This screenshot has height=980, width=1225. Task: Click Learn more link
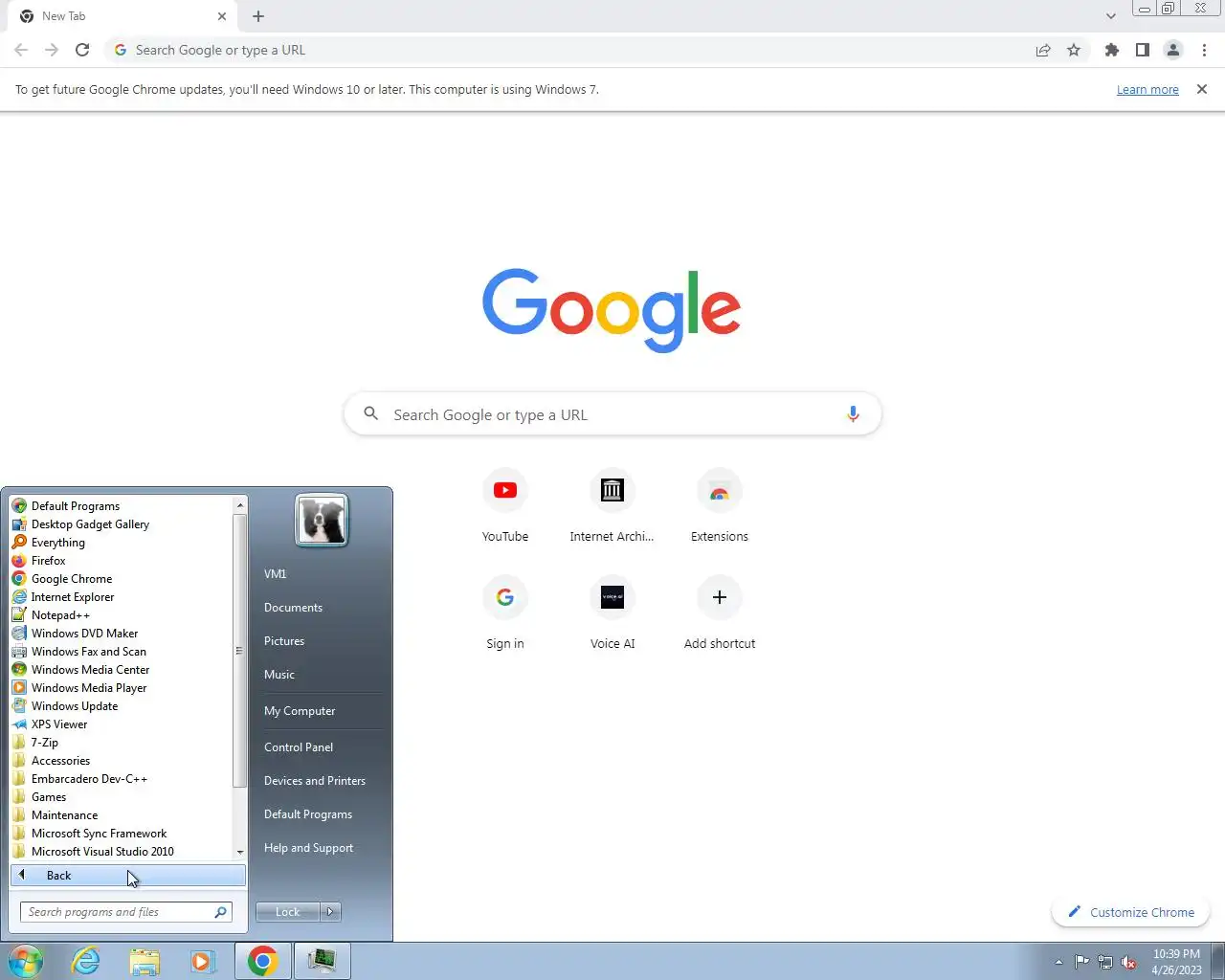point(1147,90)
